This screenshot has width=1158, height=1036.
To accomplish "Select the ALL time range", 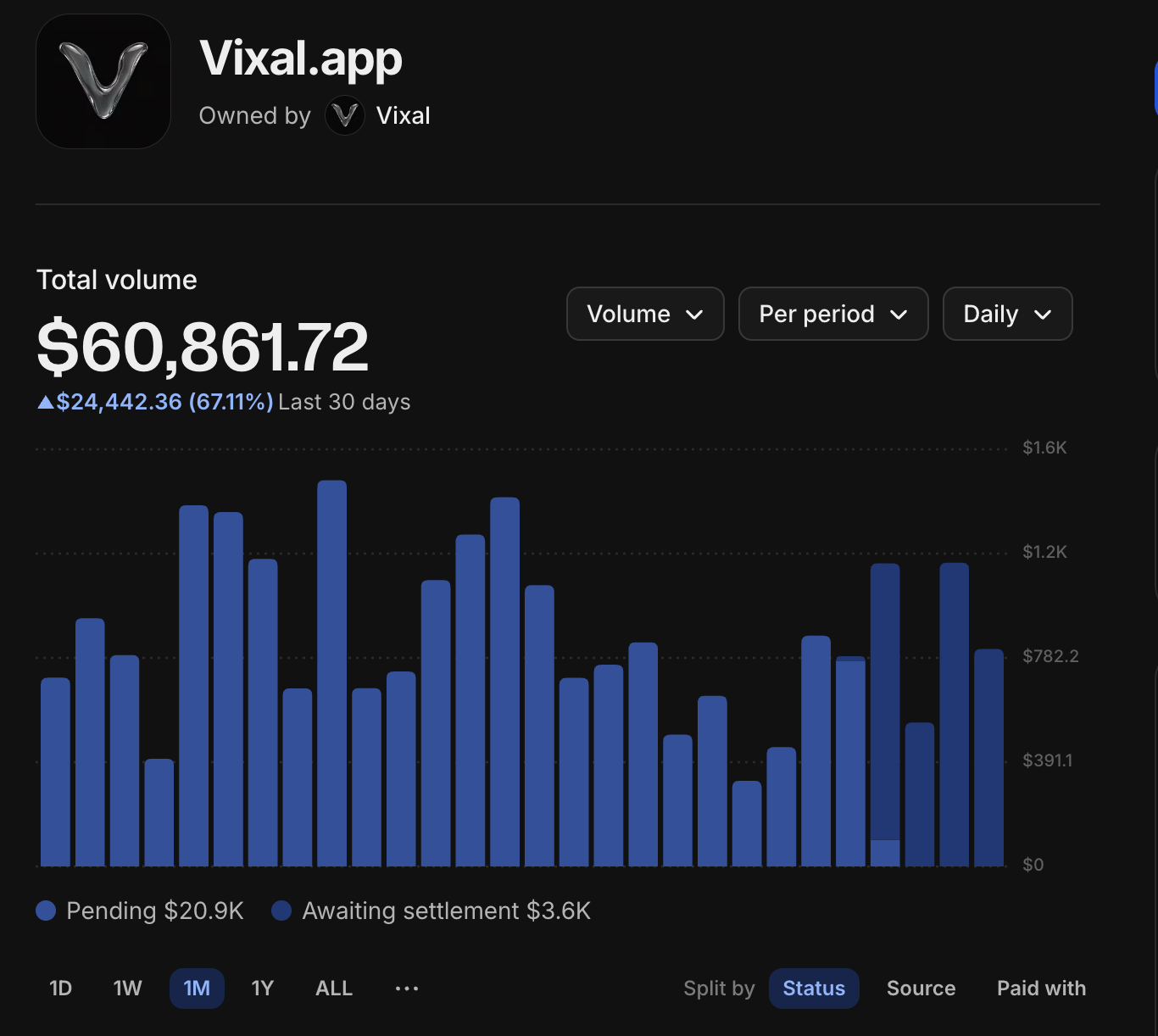I will (x=334, y=989).
